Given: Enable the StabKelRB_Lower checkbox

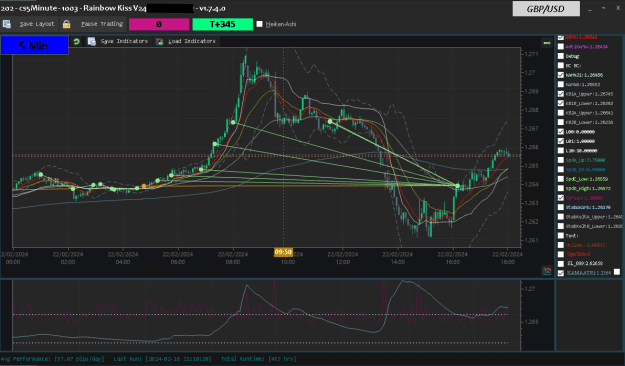Looking at the screenshot, I should click(561, 226).
